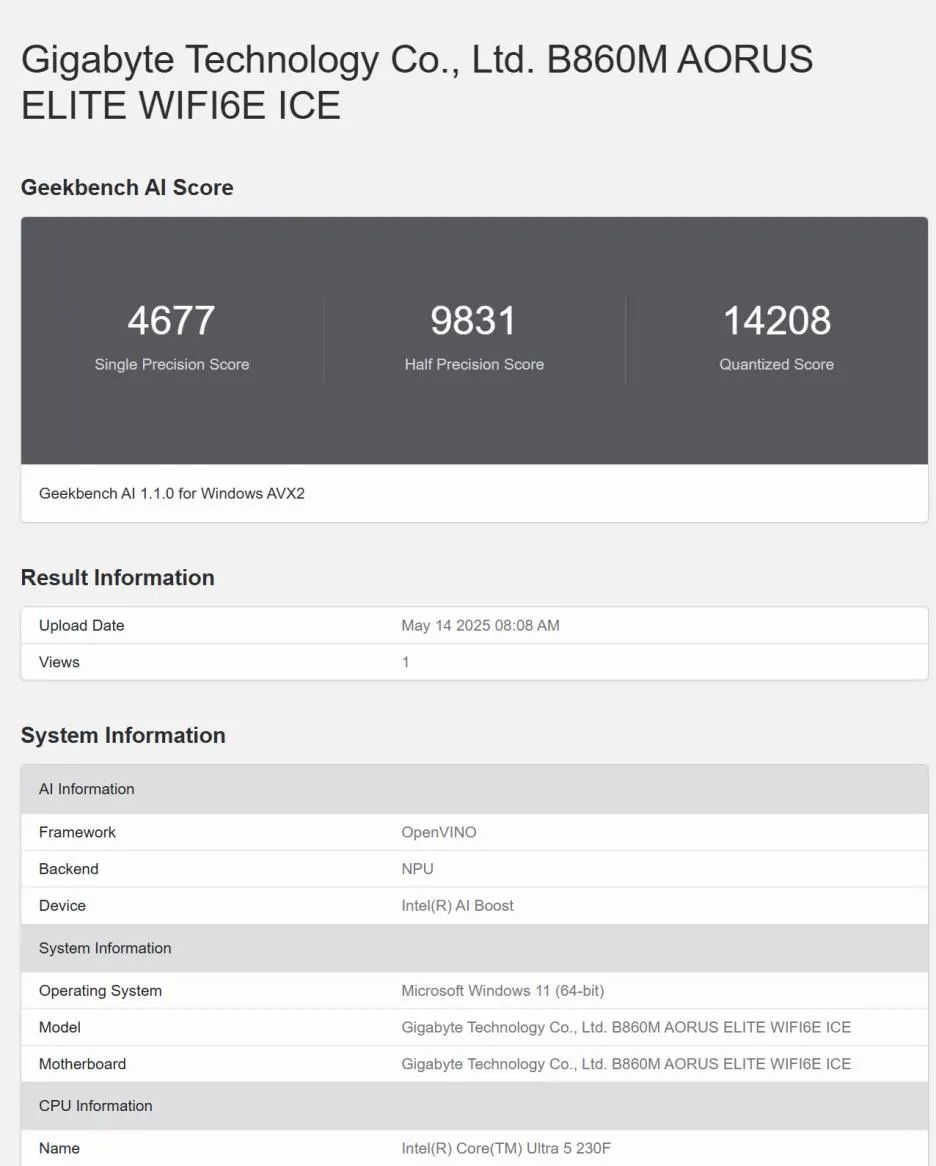
Task: Select the Intel(R) Core(TM) Ultra 5 230F value
Action: click(x=506, y=1148)
